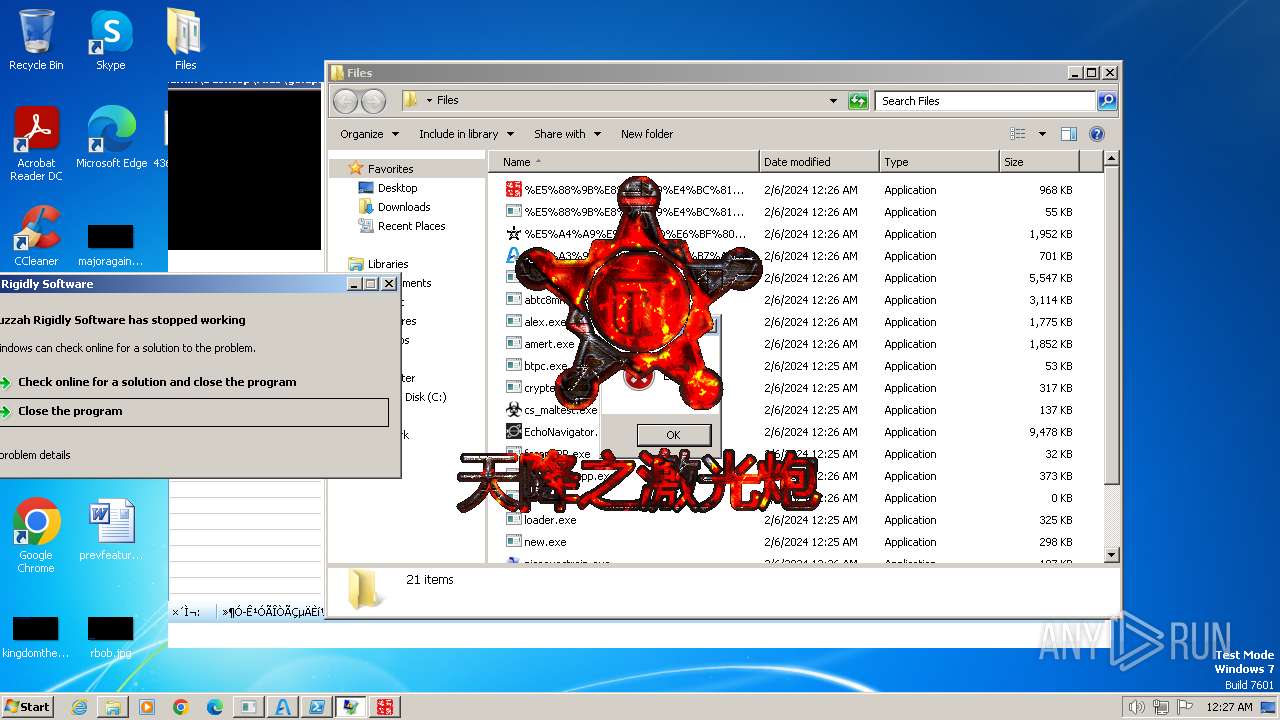The width and height of the screenshot is (1280, 720).
Task: Select the rbob.jpg file on the desktop
Action: point(110,637)
